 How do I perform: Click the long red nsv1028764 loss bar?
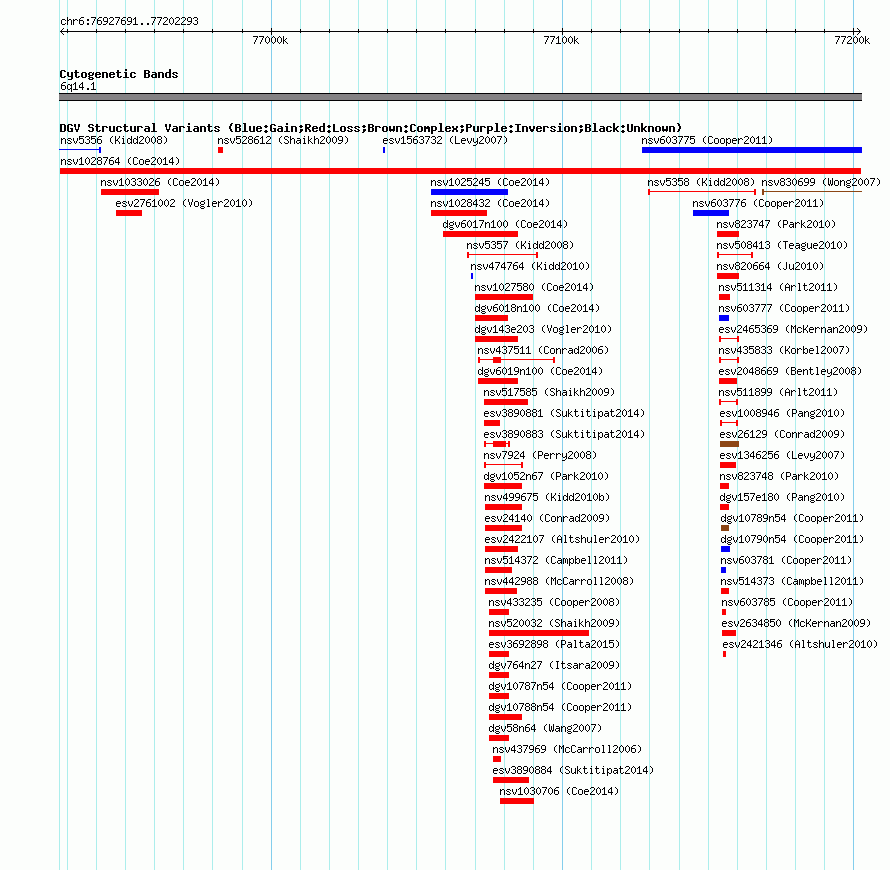pos(460,171)
